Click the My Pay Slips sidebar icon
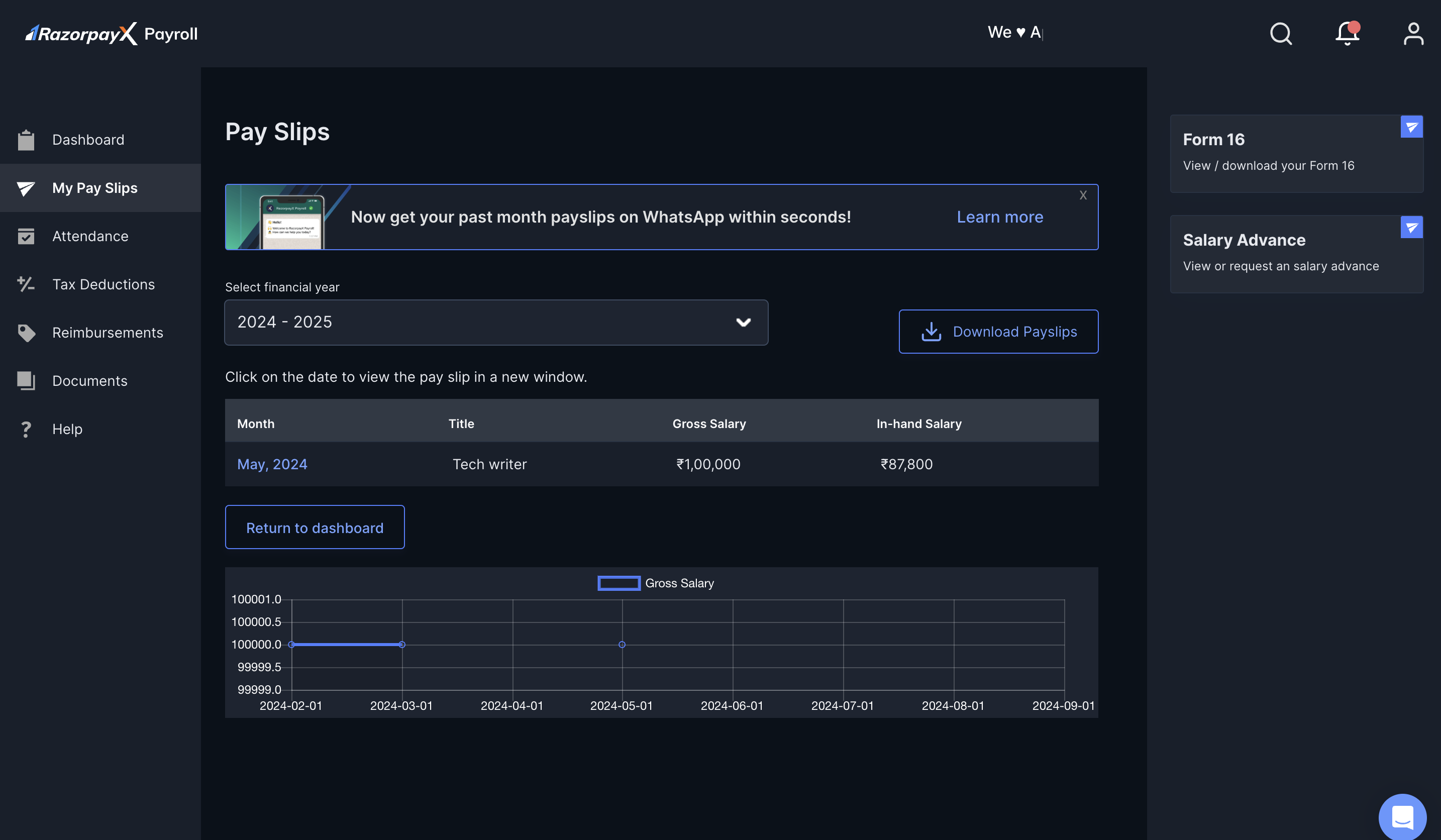Screen dimensions: 1441x840 [27, 187]
